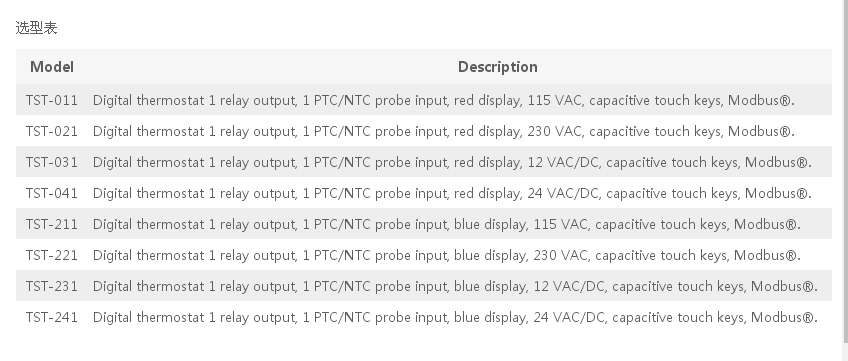Click the red display 12 VAC/DC description
Screen dimensions: 848x361
click(x=452, y=162)
